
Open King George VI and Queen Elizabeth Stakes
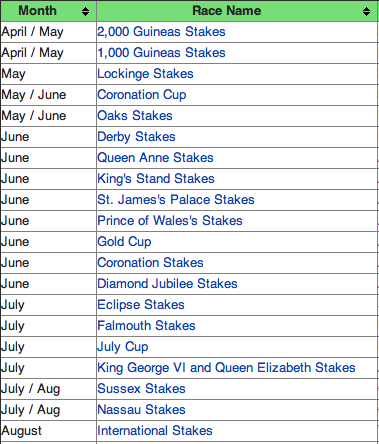pos(226,368)
